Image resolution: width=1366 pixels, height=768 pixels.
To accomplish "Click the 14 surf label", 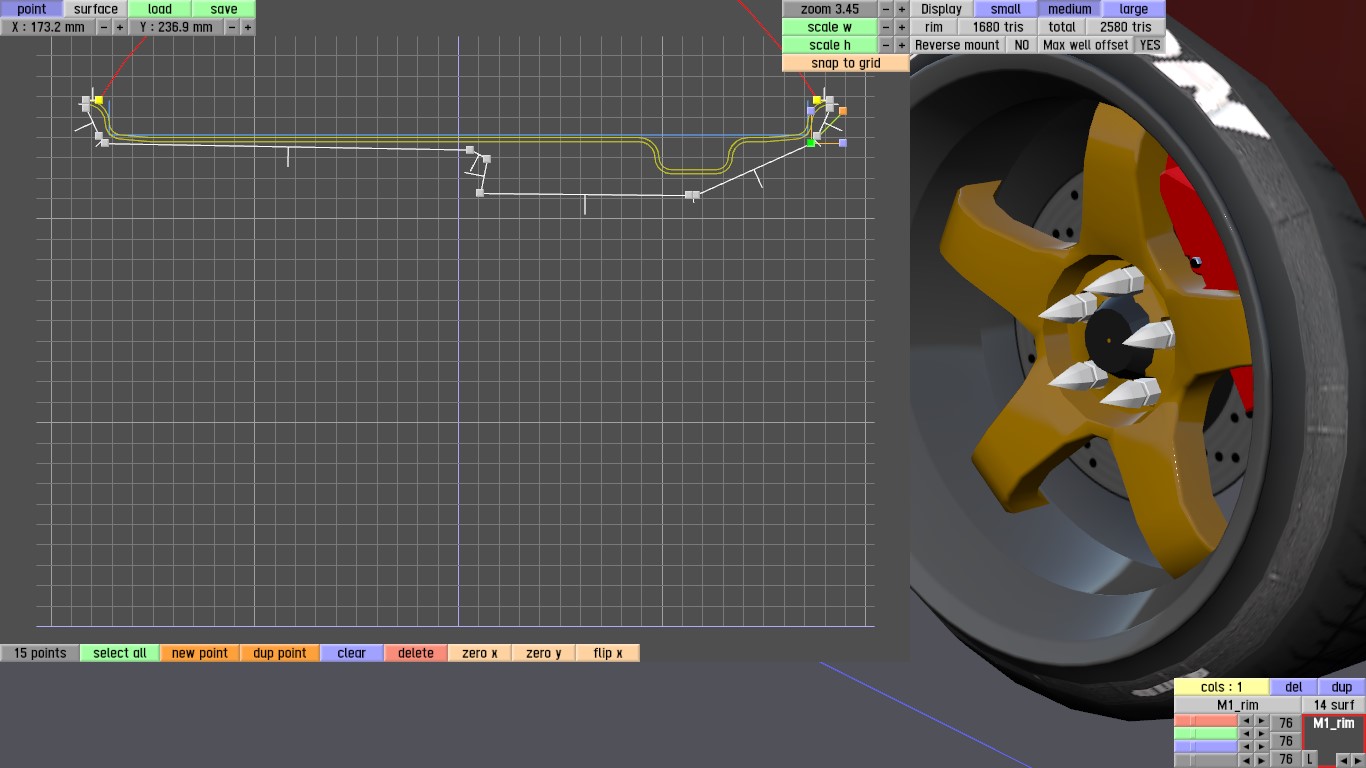I will [1334, 705].
